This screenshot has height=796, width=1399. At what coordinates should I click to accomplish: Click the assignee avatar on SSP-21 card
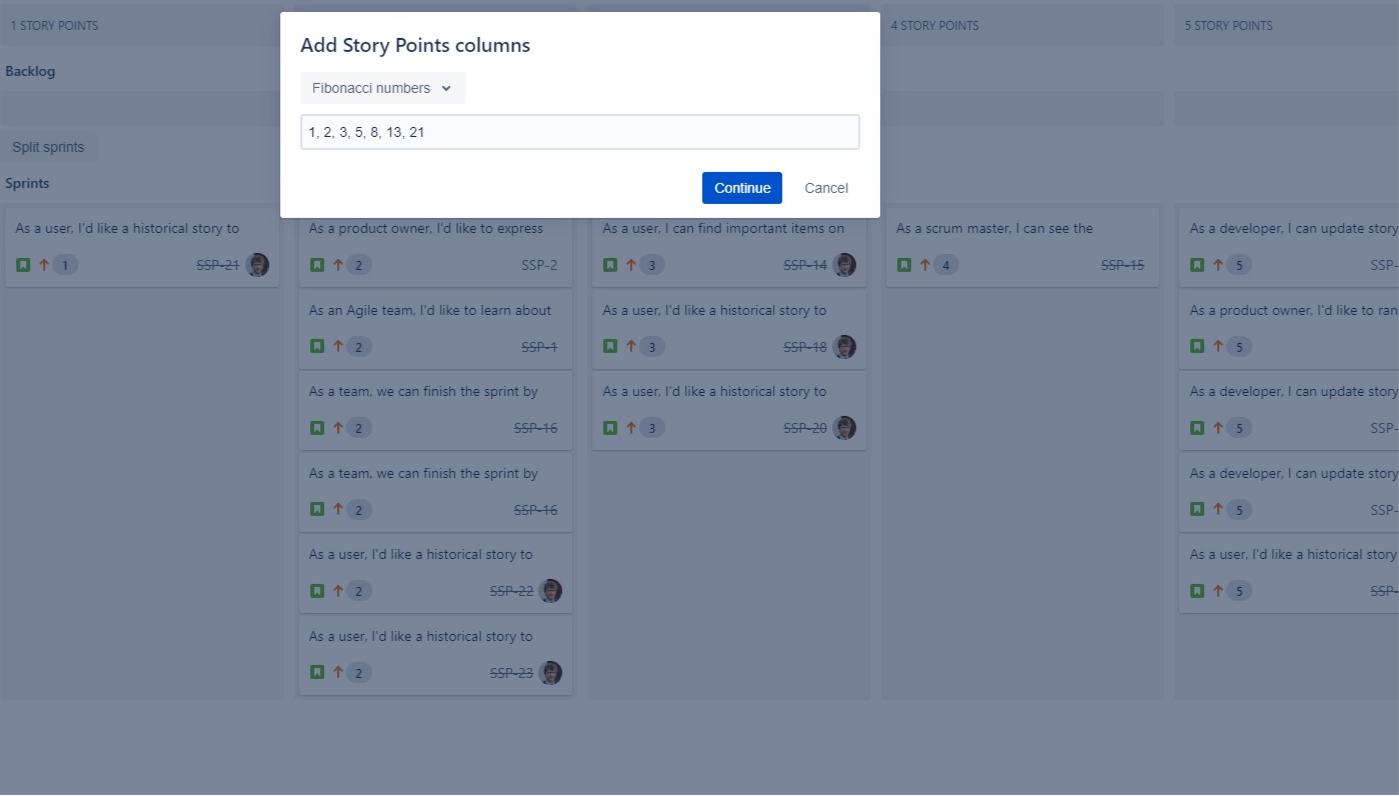coord(258,265)
